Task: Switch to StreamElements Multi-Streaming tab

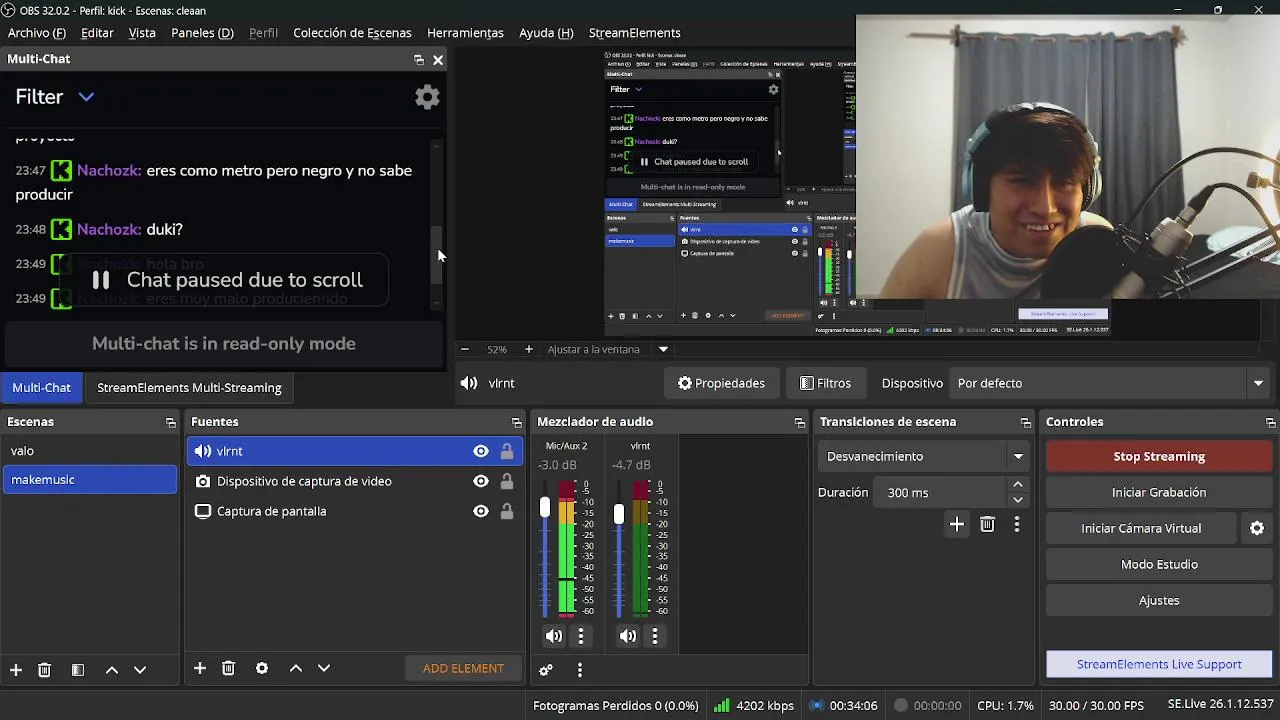Action: tap(189, 388)
